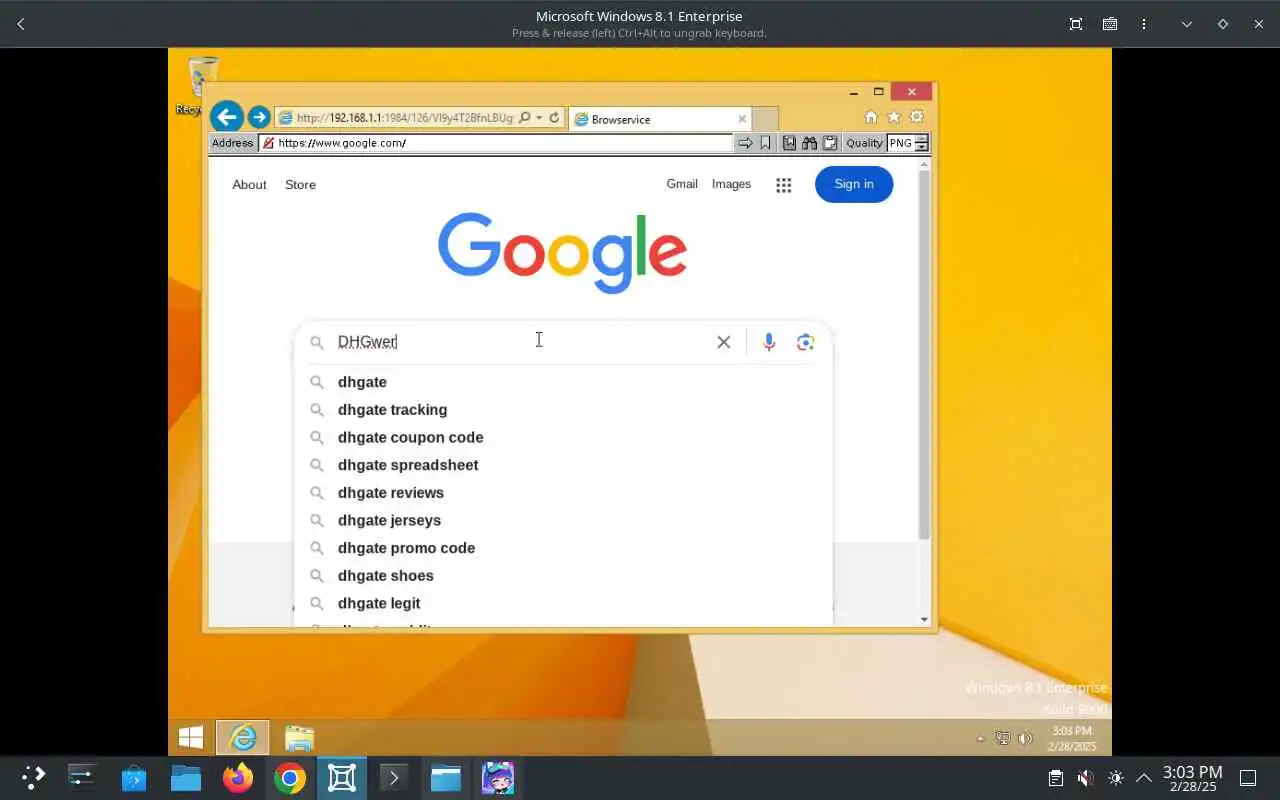Click the binoculars find icon

[809, 143]
